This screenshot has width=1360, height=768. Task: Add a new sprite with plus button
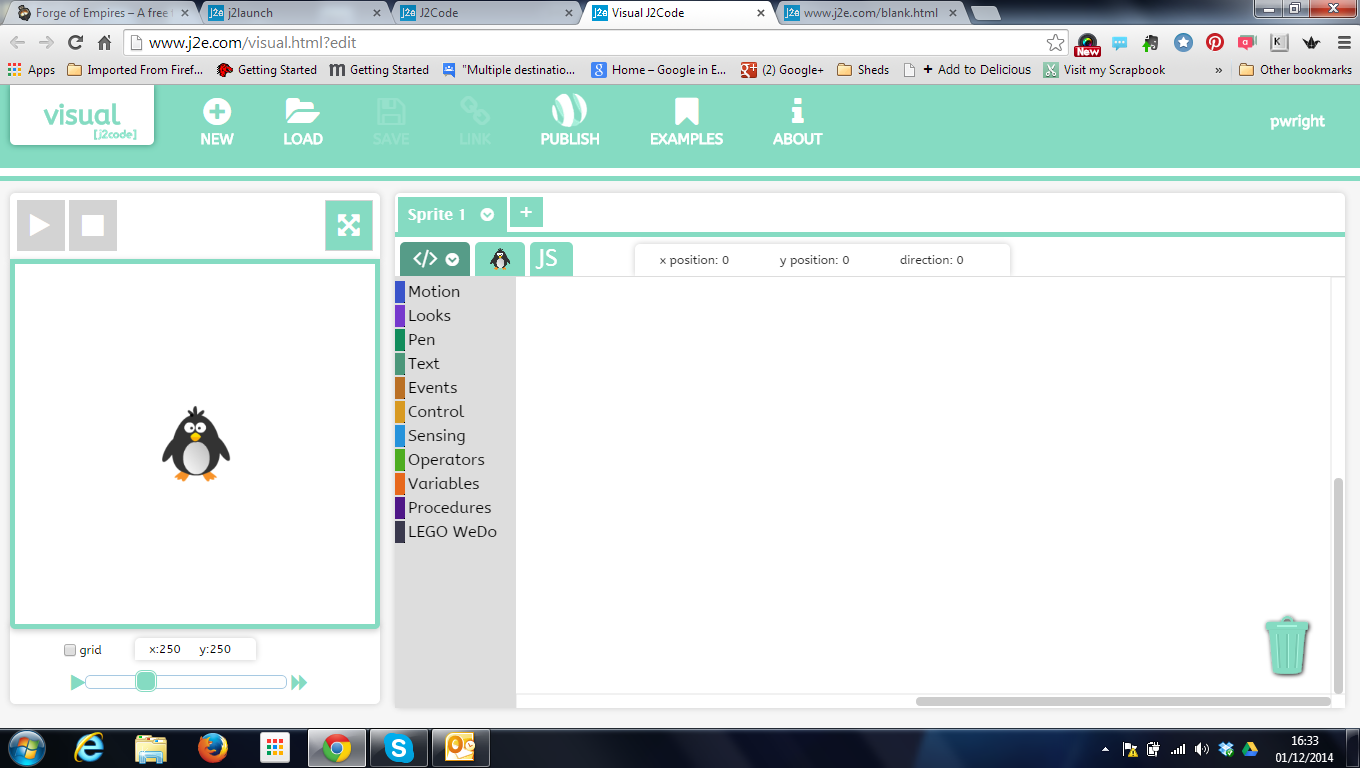[526, 212]
